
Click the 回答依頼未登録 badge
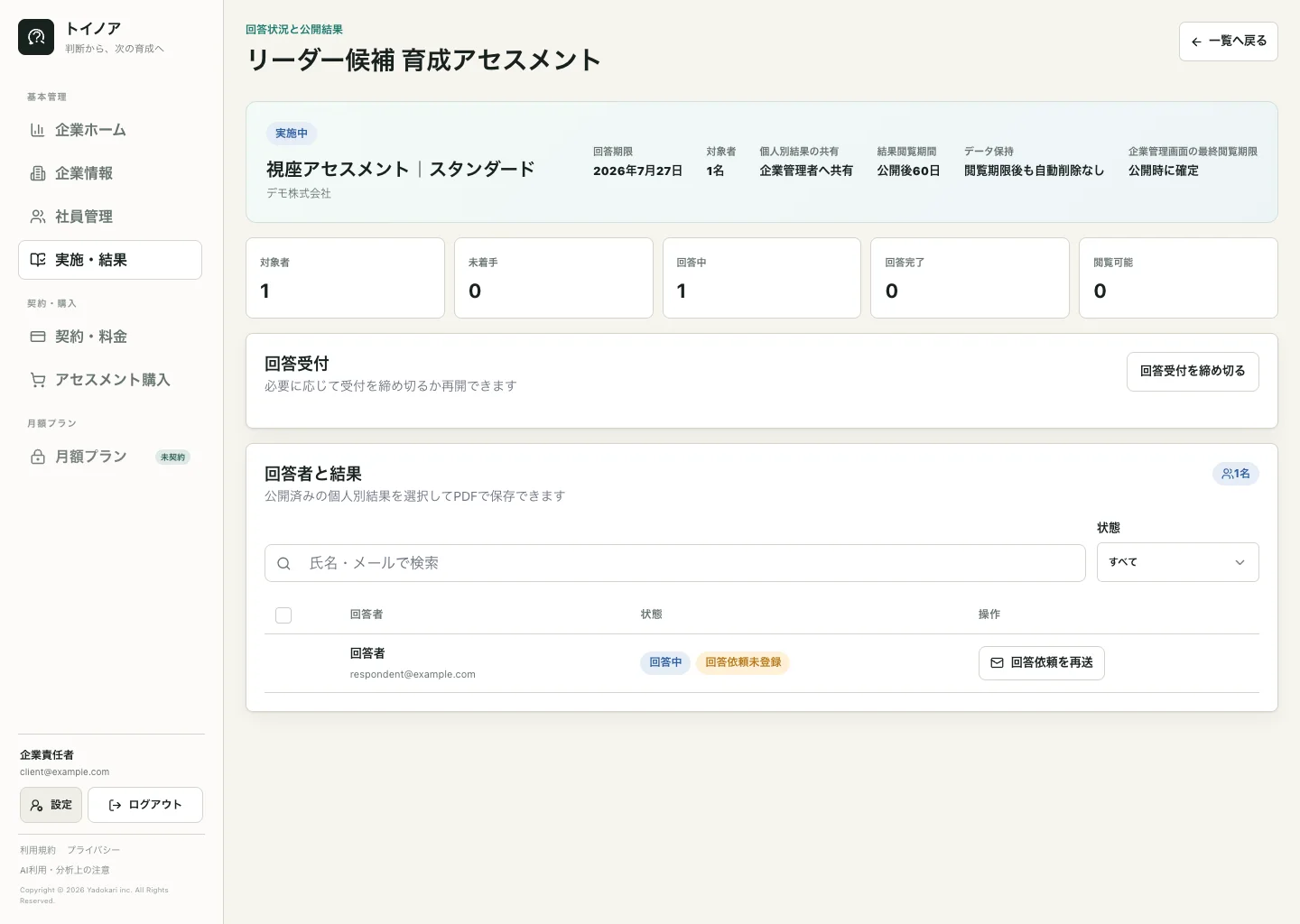pos(743,662)
